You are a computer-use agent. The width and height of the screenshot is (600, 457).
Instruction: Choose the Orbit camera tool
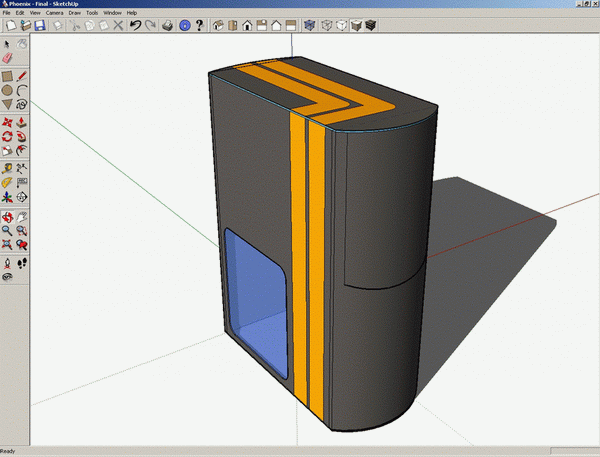coord(7,215)
